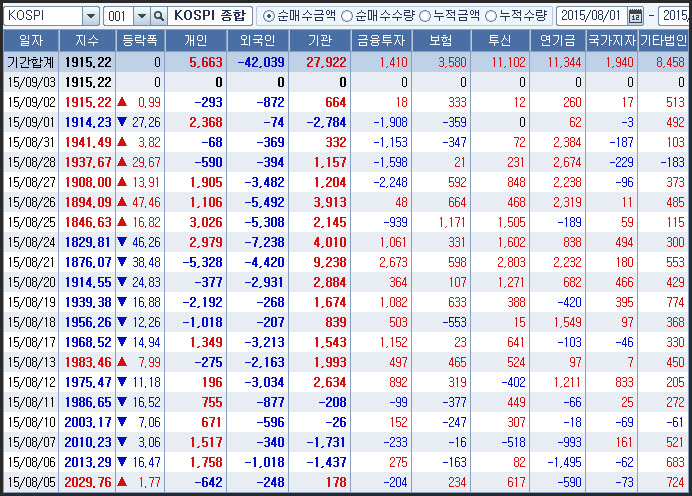Viewport: 692px width, 496px height.
Task: Select the 누적수량 radio button
Action: pos(491,16)
